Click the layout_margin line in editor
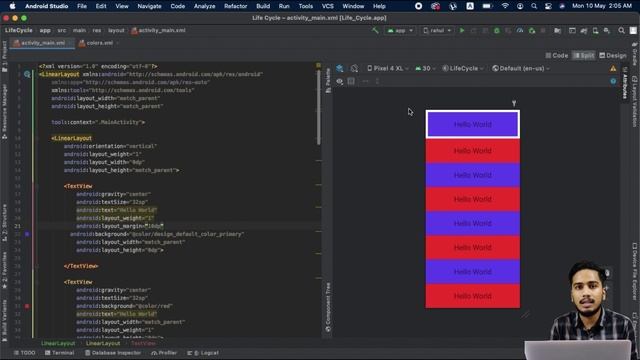This screenshot has width=640, height=360. tap(120, 226)
